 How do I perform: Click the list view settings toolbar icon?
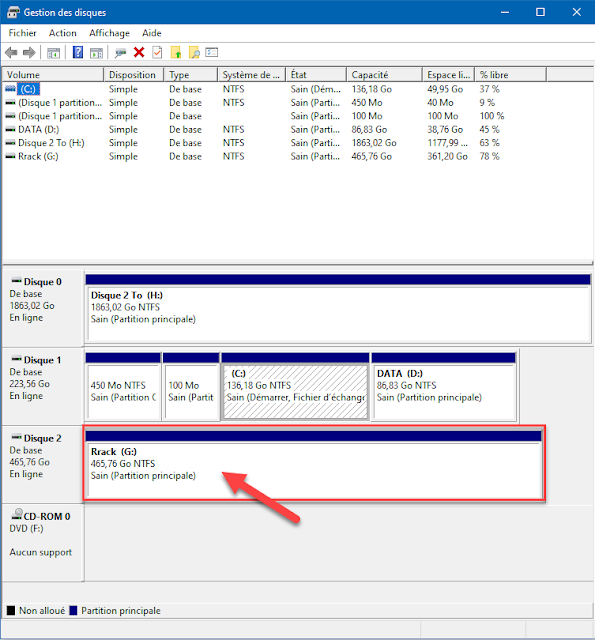pyautogui.click(x=212, y=52)
